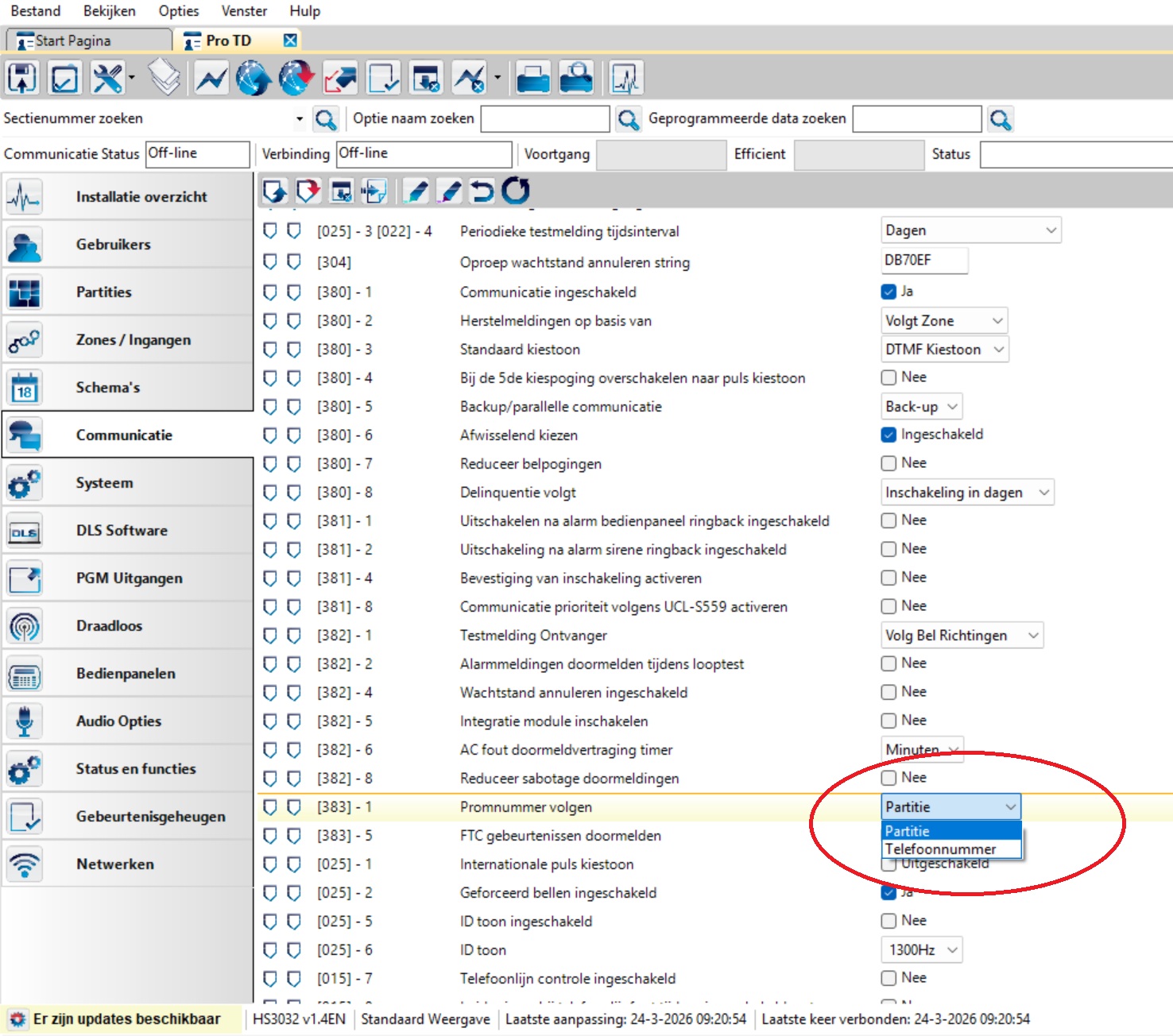The width and height of the screenshot is (1173, 1036).
Task: Expand the Backup/parallelle communicatie Back-up dropdown
Action: click(x=922, y=407)
